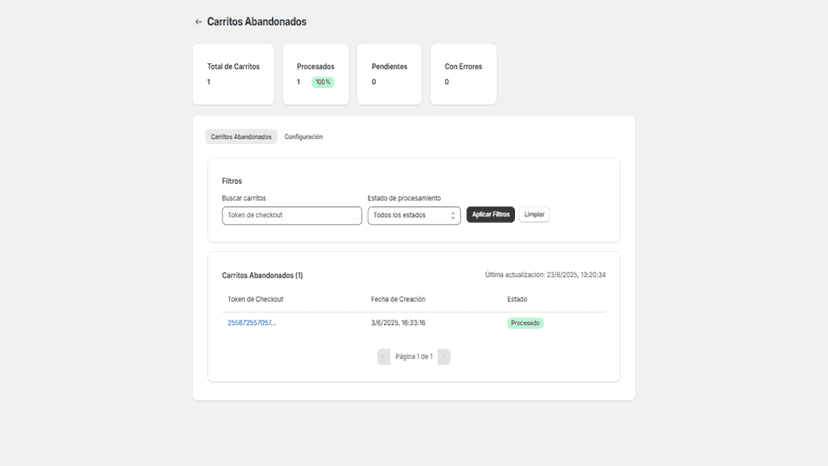Open the Total de Carritos card
This screenshot has width=828, height=466.
point(233,74)
